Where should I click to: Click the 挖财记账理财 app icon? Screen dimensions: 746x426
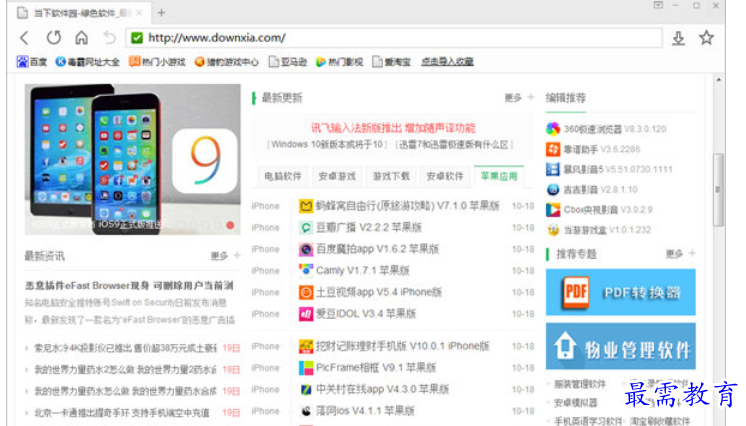[305, 346]
